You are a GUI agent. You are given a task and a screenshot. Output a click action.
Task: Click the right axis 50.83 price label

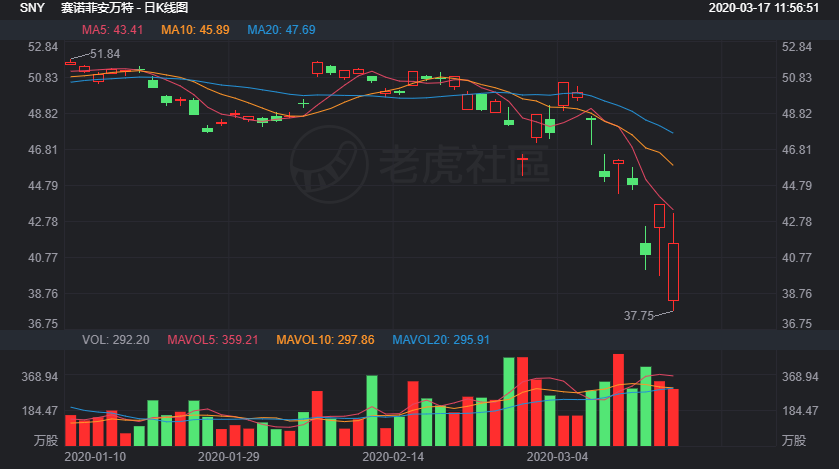(797, 78)
